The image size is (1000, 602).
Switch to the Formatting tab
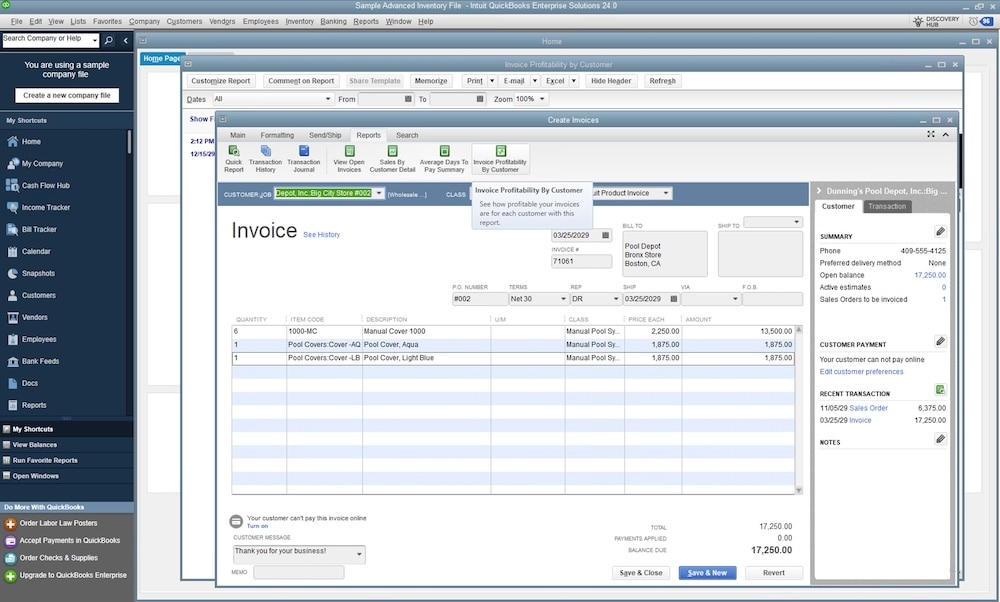click(277, 135)
